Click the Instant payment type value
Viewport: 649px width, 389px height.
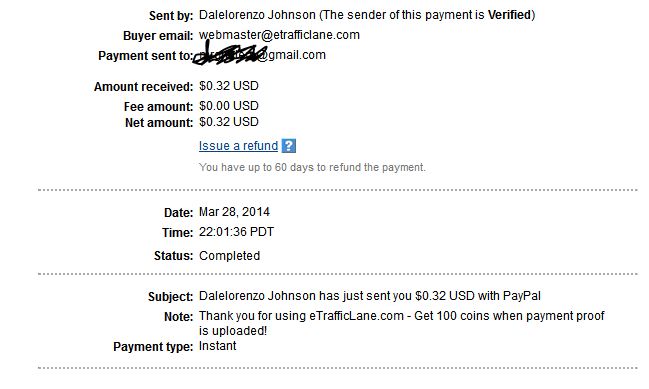pyautogui.click(x=217, y=346)
